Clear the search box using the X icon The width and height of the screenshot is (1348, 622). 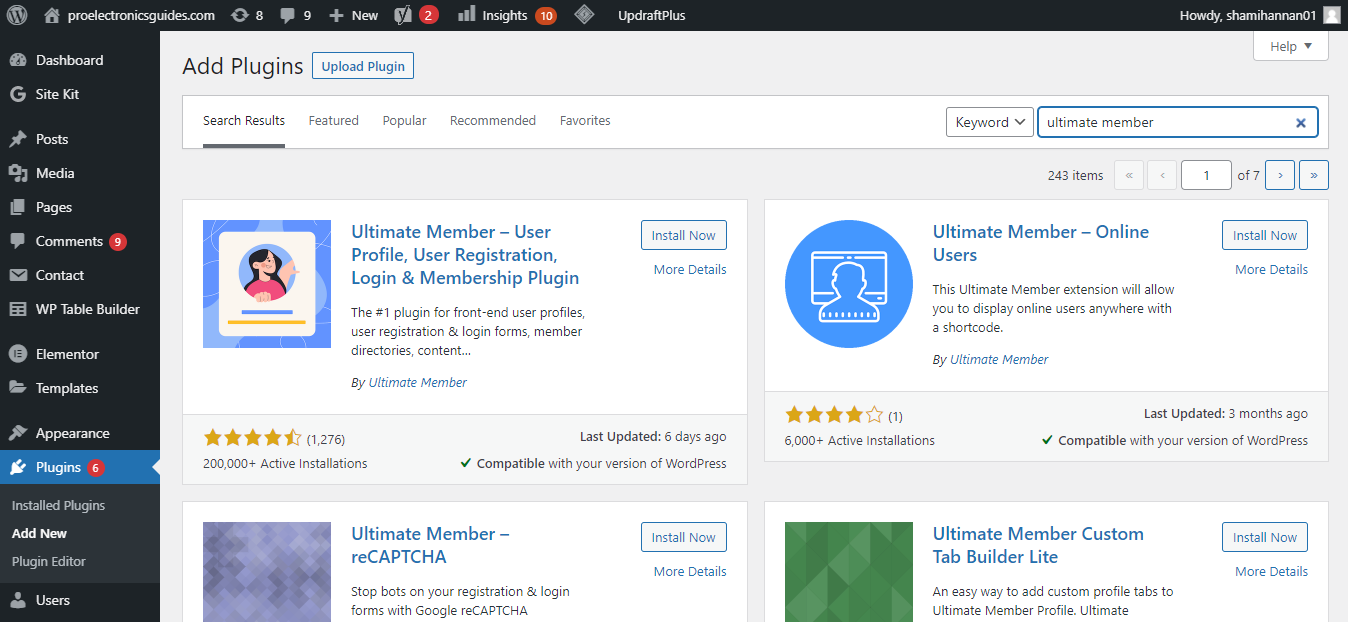1300,122
